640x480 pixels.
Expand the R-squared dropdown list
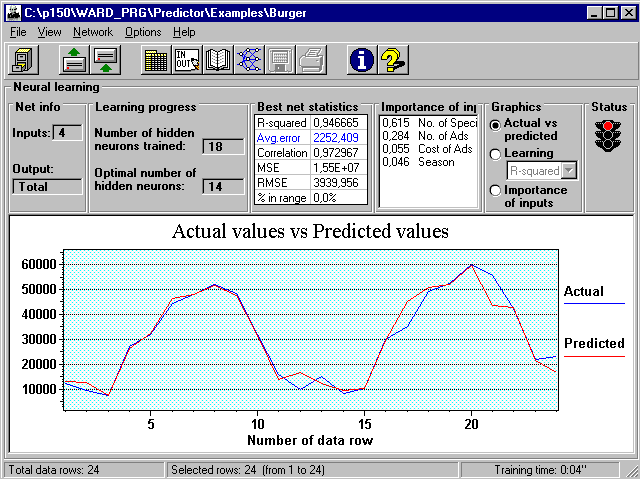[570, 171]
